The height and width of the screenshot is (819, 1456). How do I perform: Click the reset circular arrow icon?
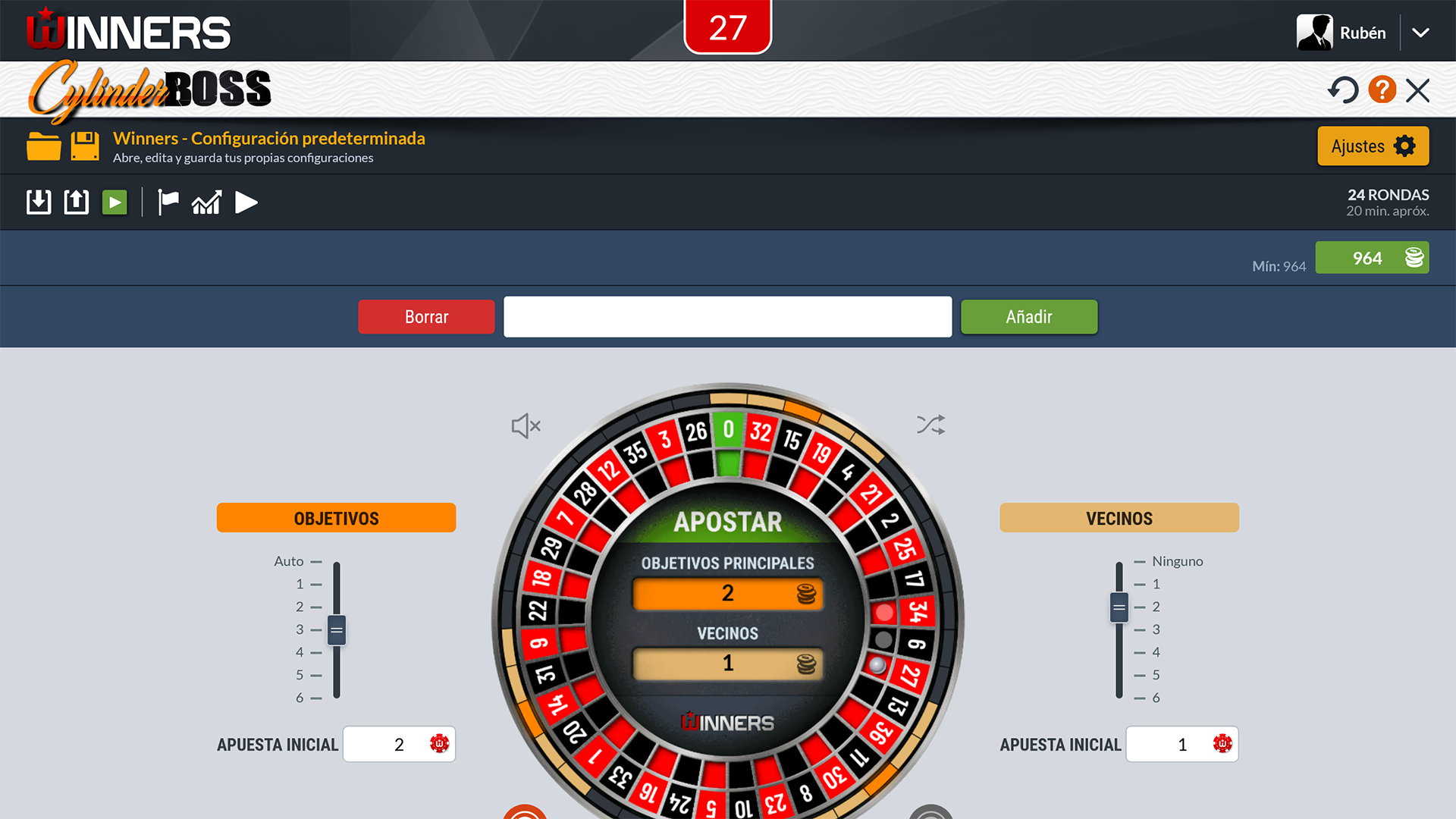(x=1343, y=90)
